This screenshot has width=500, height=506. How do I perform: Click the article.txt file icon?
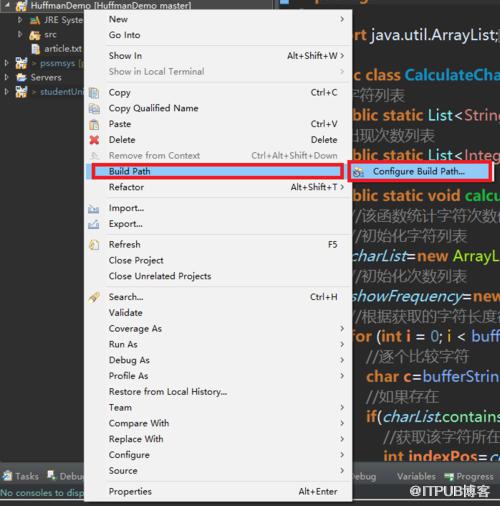pyautogui.click(x=35, y=49)
